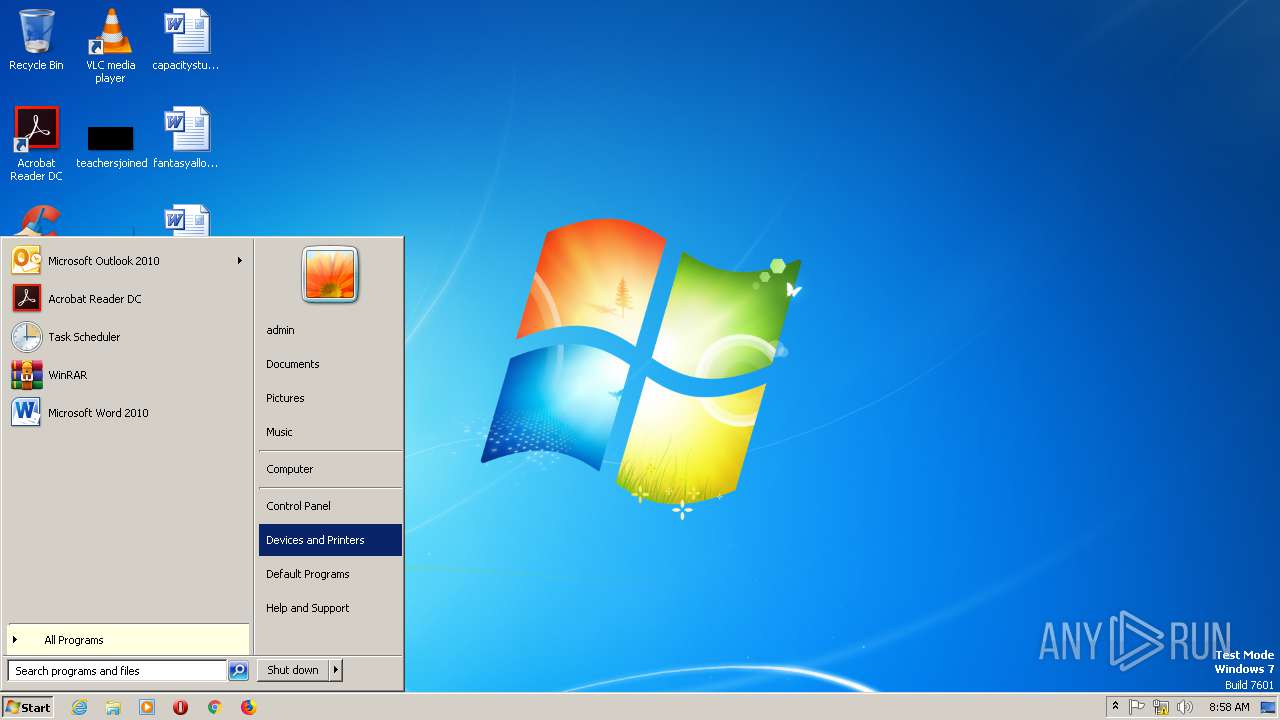Click the user account picture thumbnail
1280x720 pixels.
point(330,274)
